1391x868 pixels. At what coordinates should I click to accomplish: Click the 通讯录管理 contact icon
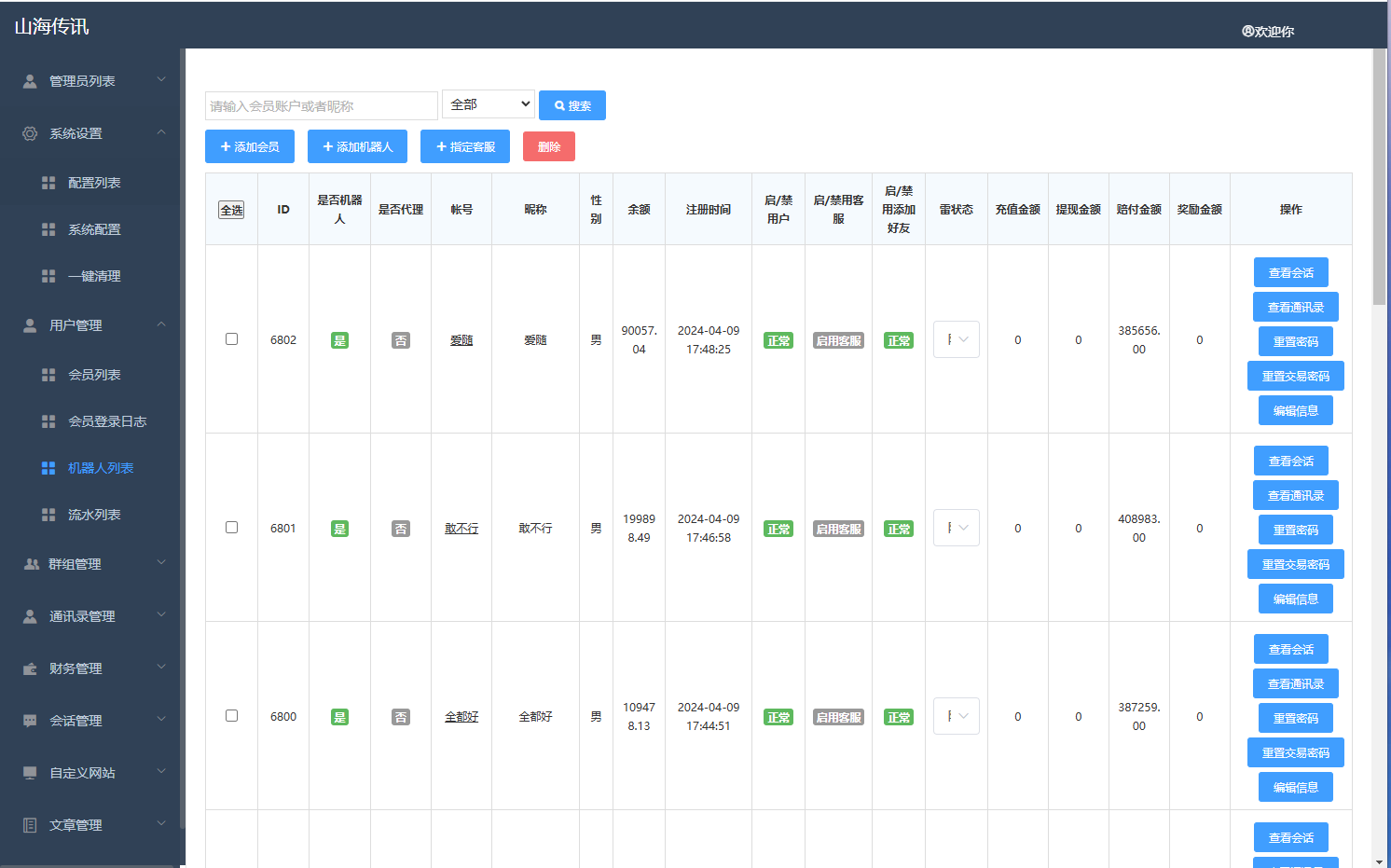tap(30, 616)
